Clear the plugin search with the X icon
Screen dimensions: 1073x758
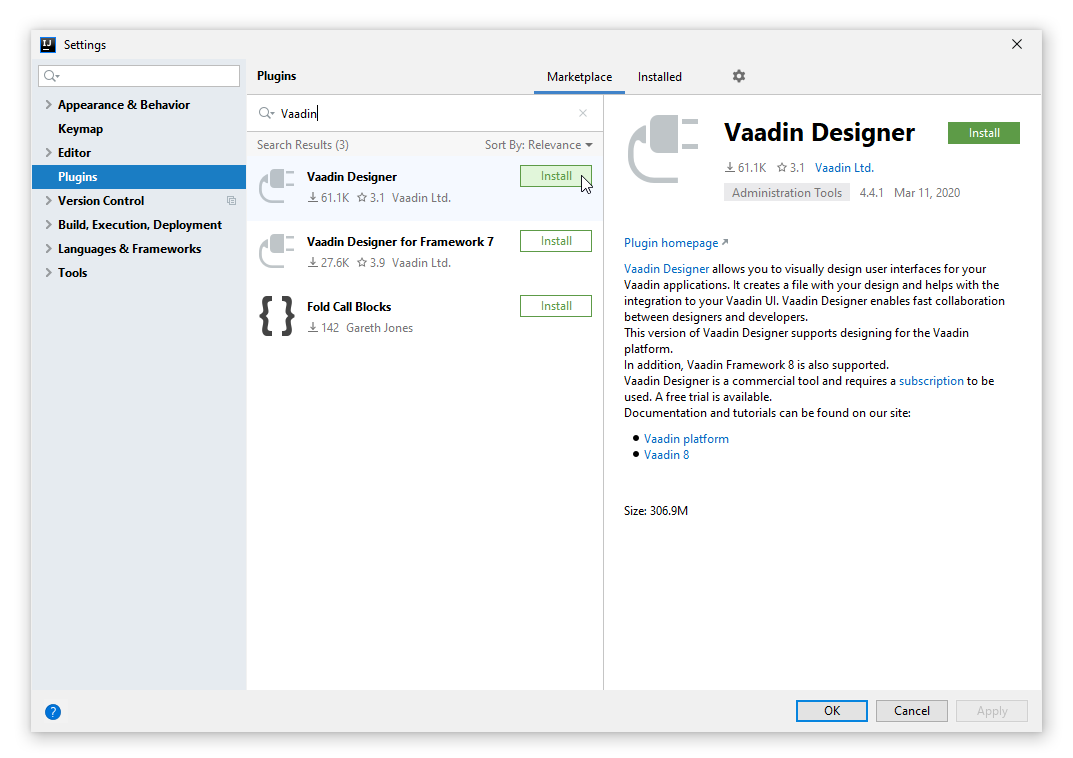click(583, 113)
